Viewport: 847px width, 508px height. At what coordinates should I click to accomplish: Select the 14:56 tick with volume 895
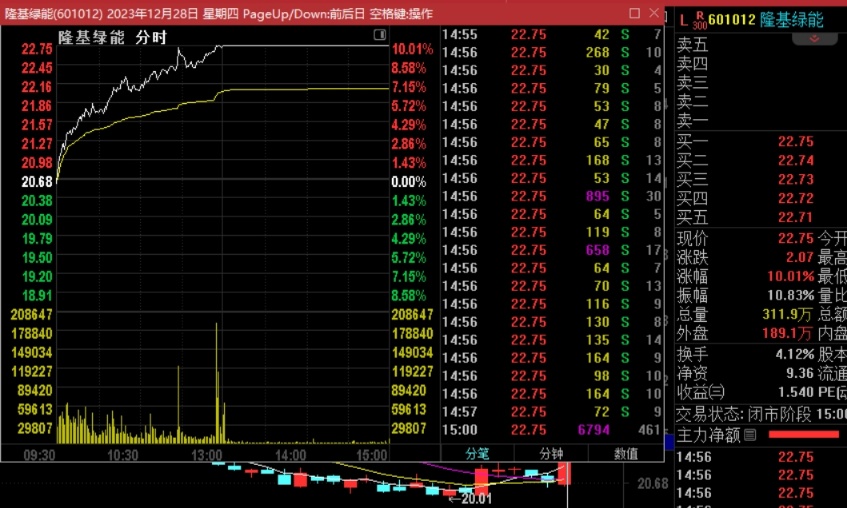552,196
